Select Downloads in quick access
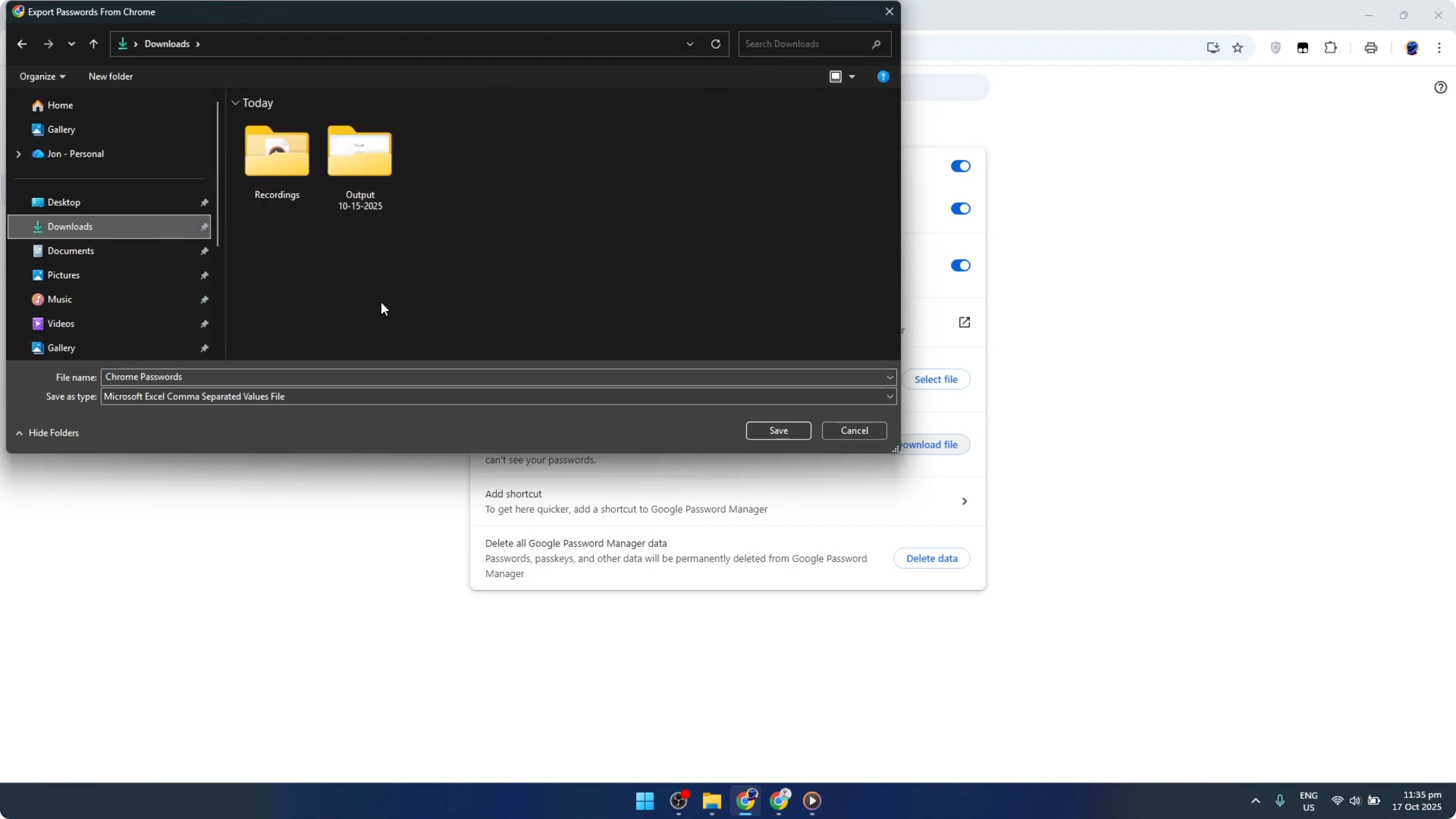 coord(110,227)
